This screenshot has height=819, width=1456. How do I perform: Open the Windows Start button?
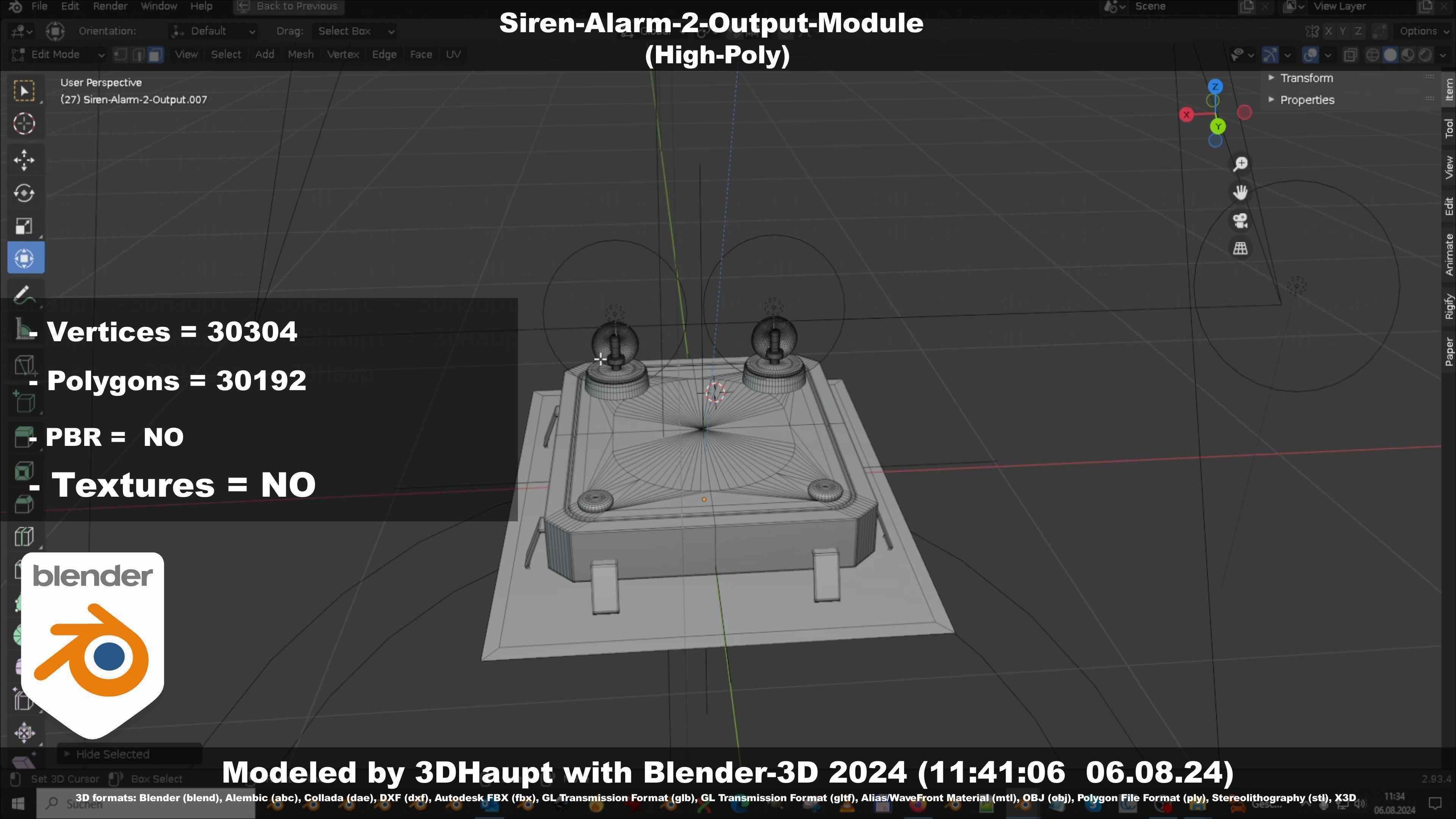(17, 803)
